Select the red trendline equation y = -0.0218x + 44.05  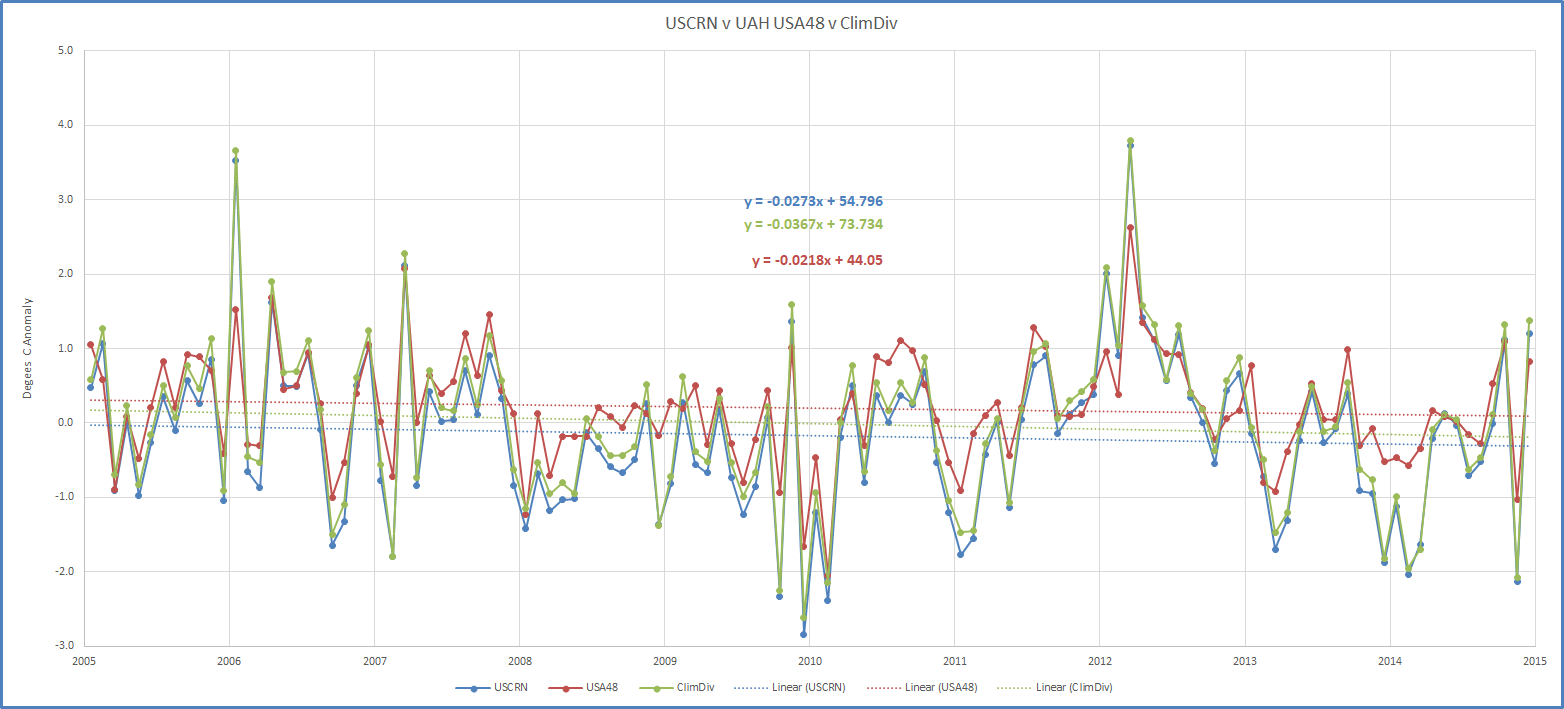(817, 260)
